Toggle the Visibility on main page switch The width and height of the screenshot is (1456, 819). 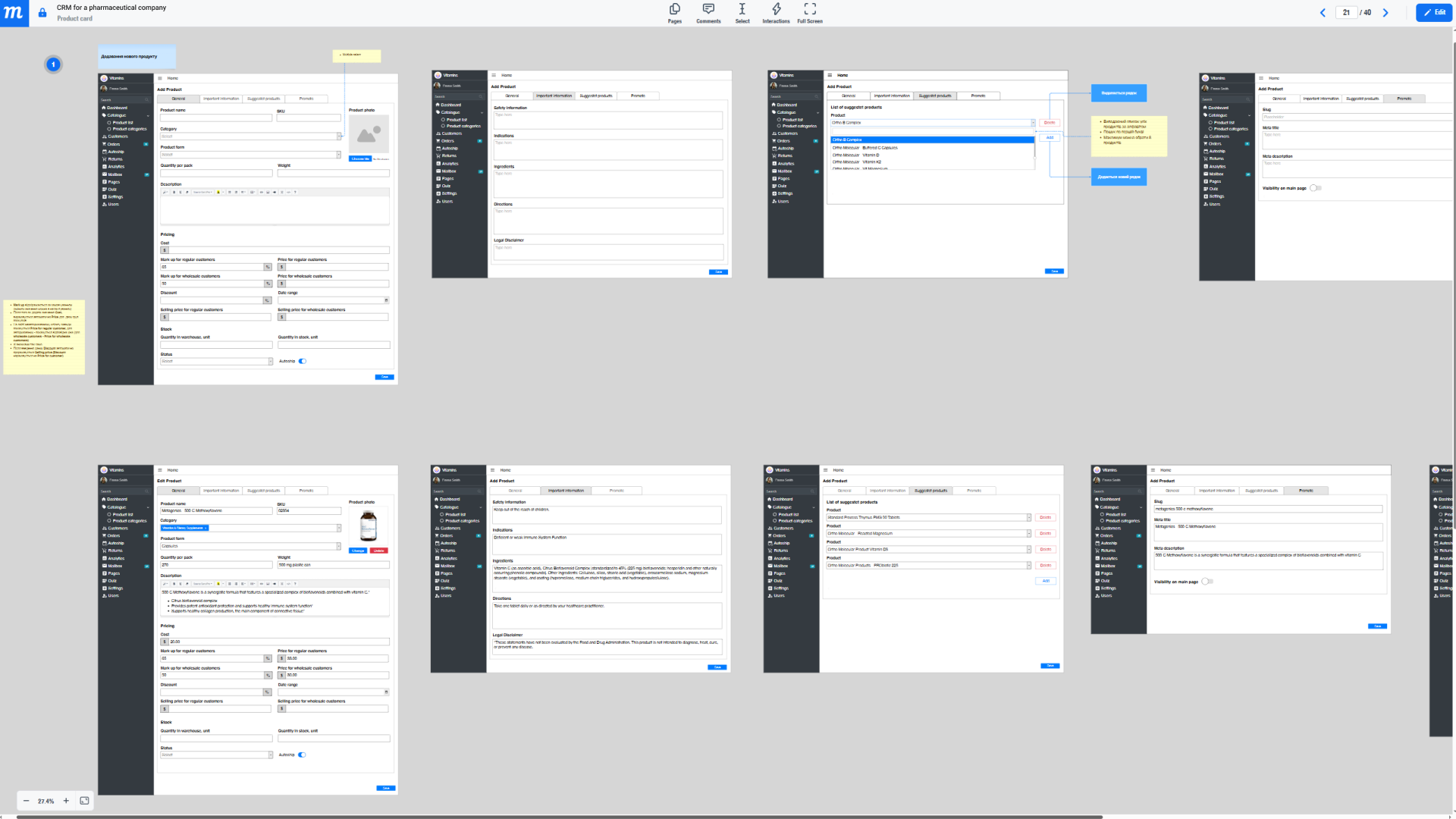(x=1316, y=187)
